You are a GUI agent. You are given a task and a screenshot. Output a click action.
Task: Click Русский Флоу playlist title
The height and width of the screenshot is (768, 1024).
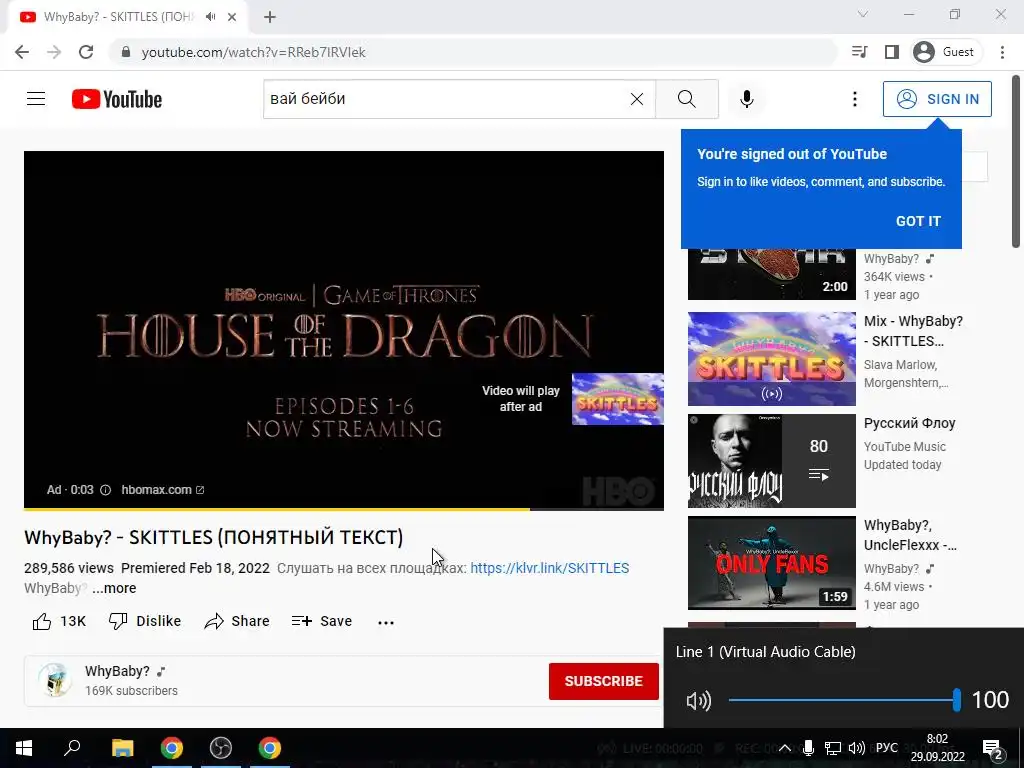click(909, 423)
